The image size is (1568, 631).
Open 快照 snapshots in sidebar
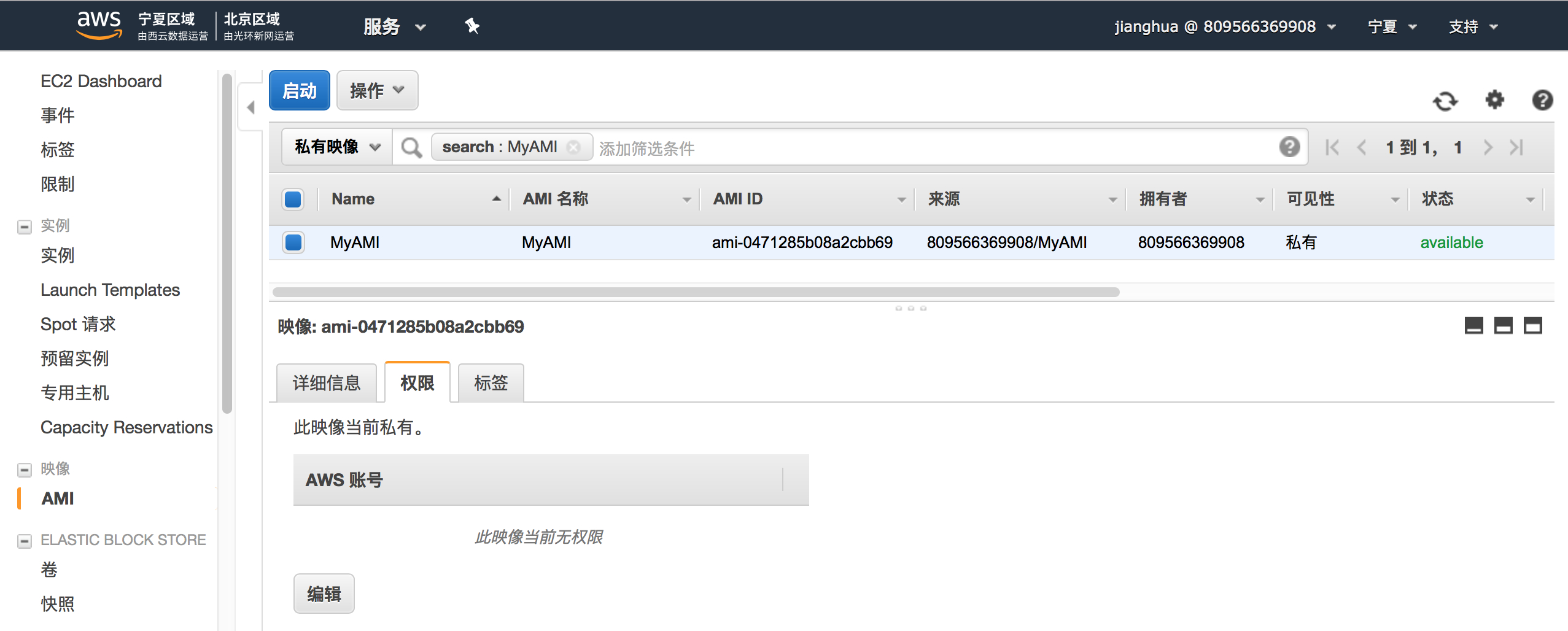58,604
